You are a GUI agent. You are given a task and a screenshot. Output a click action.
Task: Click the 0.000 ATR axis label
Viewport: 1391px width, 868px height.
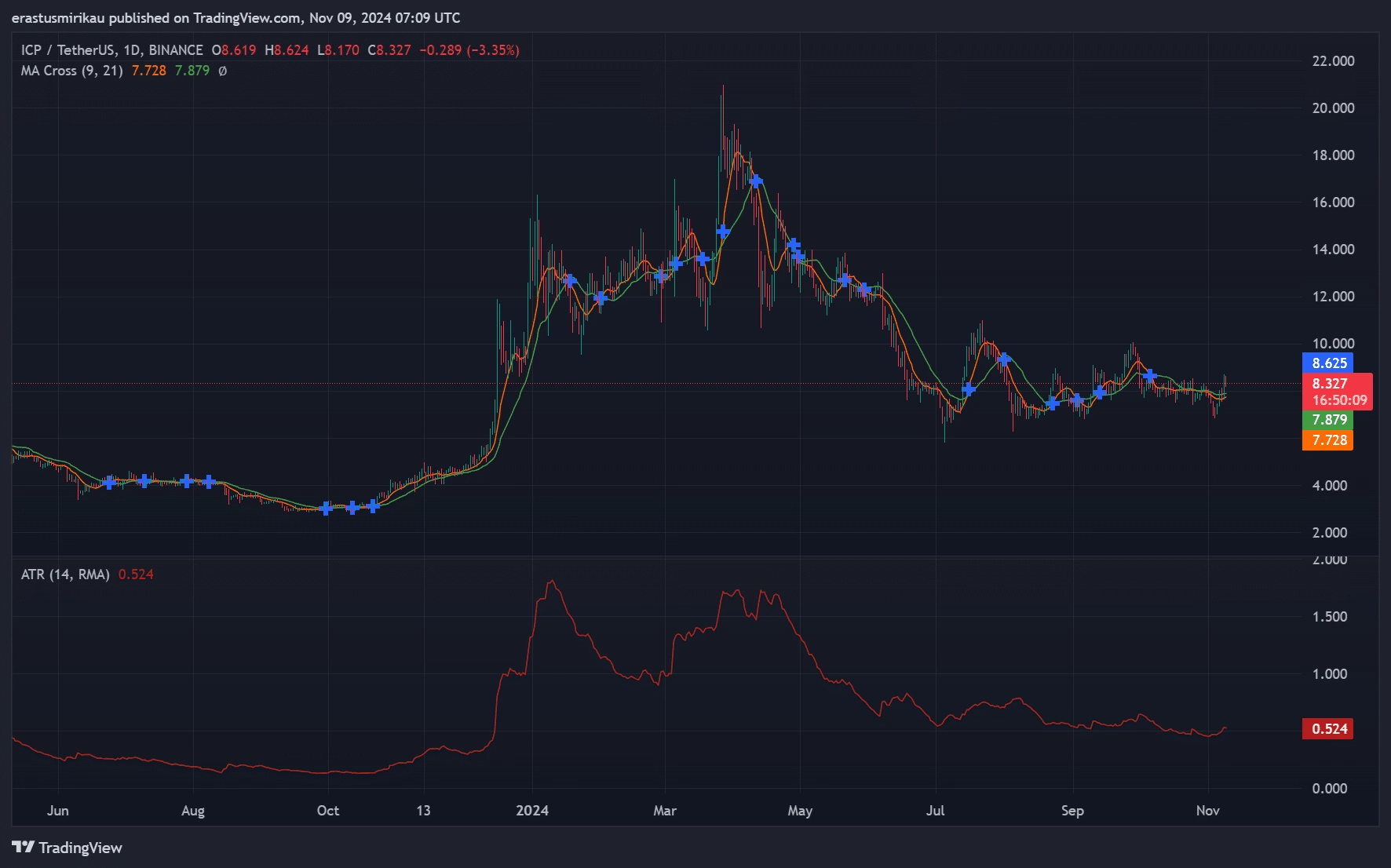click(1330, 789)
